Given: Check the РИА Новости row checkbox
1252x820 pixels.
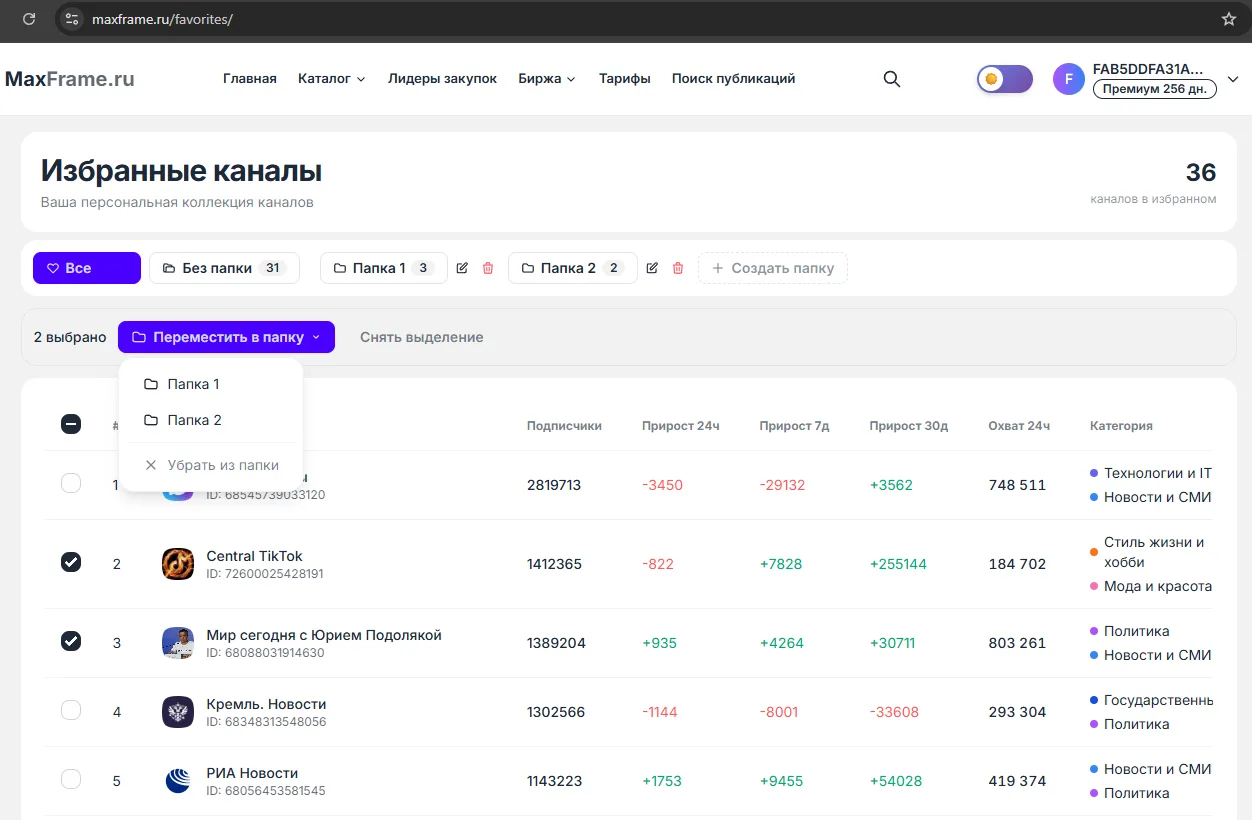Looking at the screenshot, I should (x=71, y=779).
